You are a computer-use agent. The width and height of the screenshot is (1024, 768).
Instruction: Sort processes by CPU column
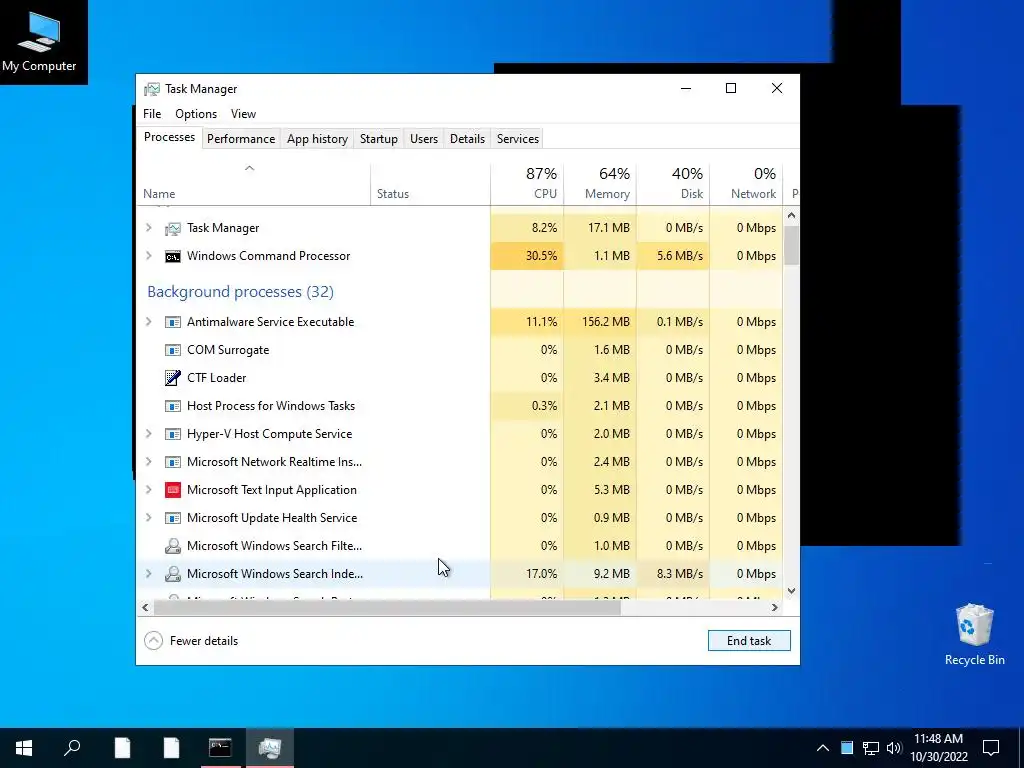coord(527,184)
